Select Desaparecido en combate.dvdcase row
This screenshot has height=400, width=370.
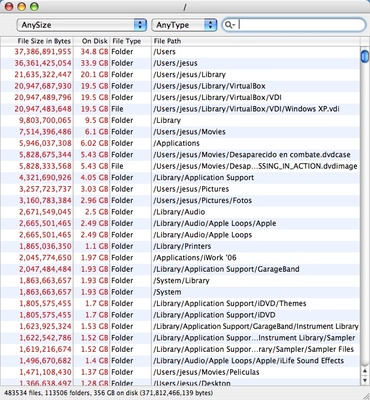[180, 155]
